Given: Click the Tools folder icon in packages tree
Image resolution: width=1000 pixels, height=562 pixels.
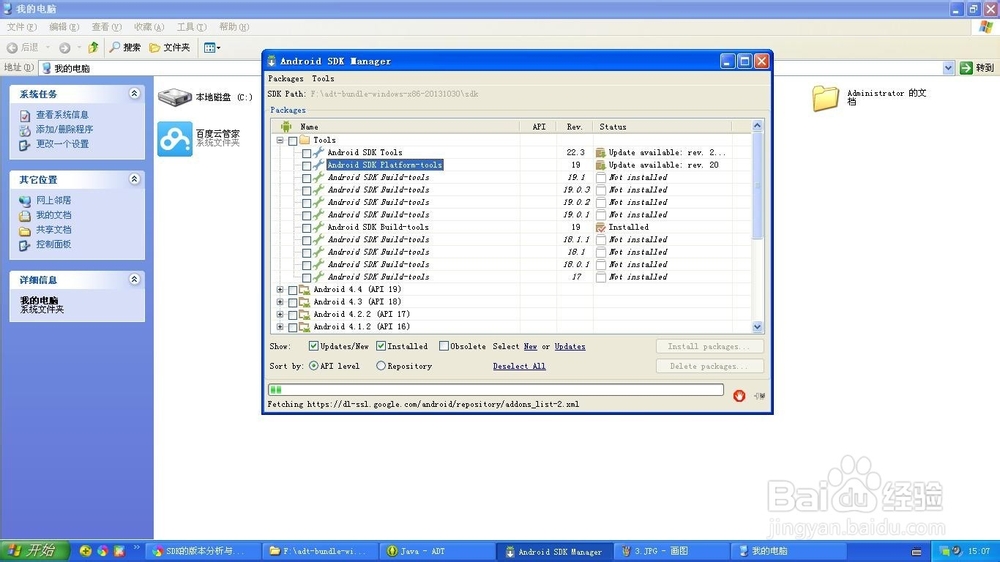Looking at the screenshot, I should [305, 140].
